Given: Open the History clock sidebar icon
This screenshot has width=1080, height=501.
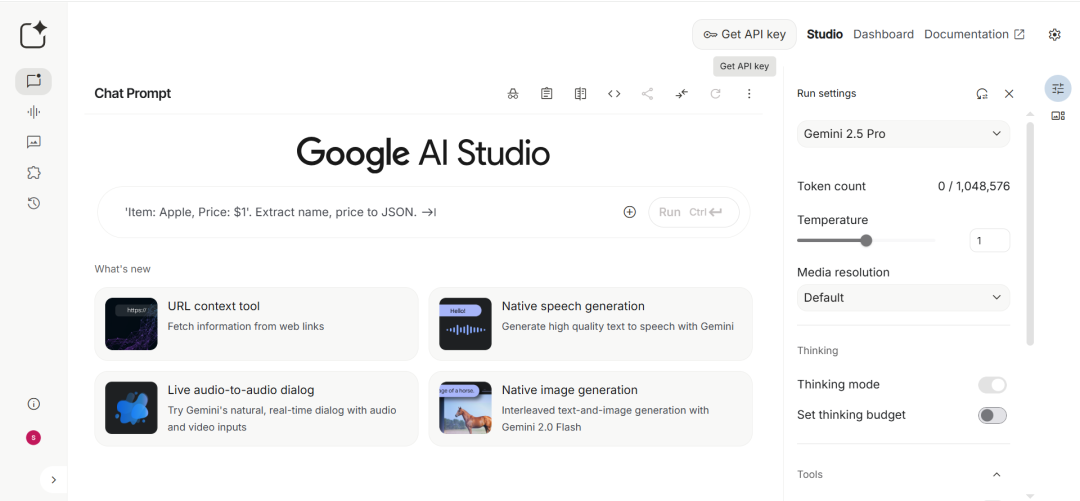Looking at the screenshot, I should pyautogui.click(x=33, y=203).
